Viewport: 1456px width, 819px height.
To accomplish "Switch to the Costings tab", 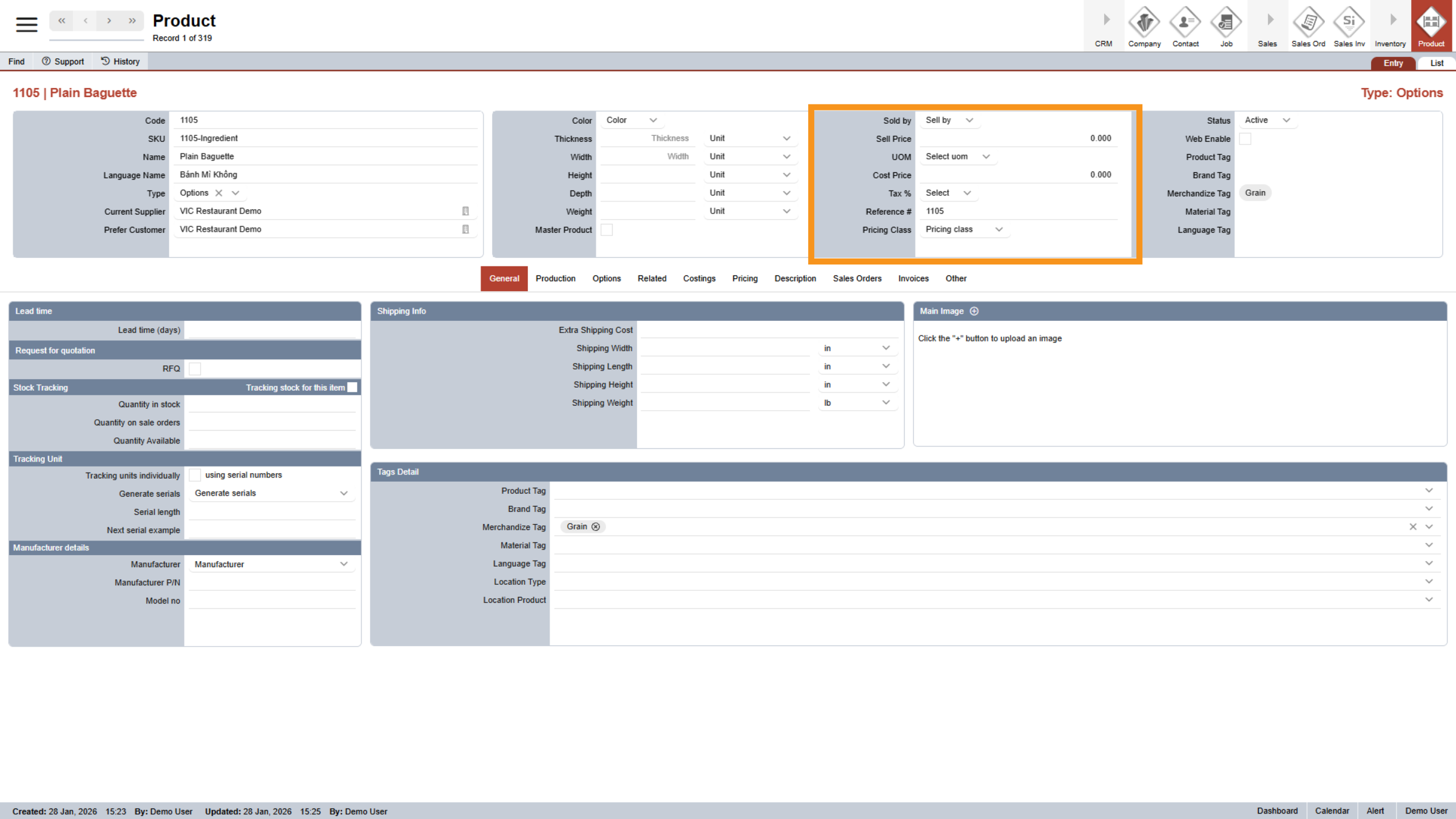I will click(x=699, y=278).
